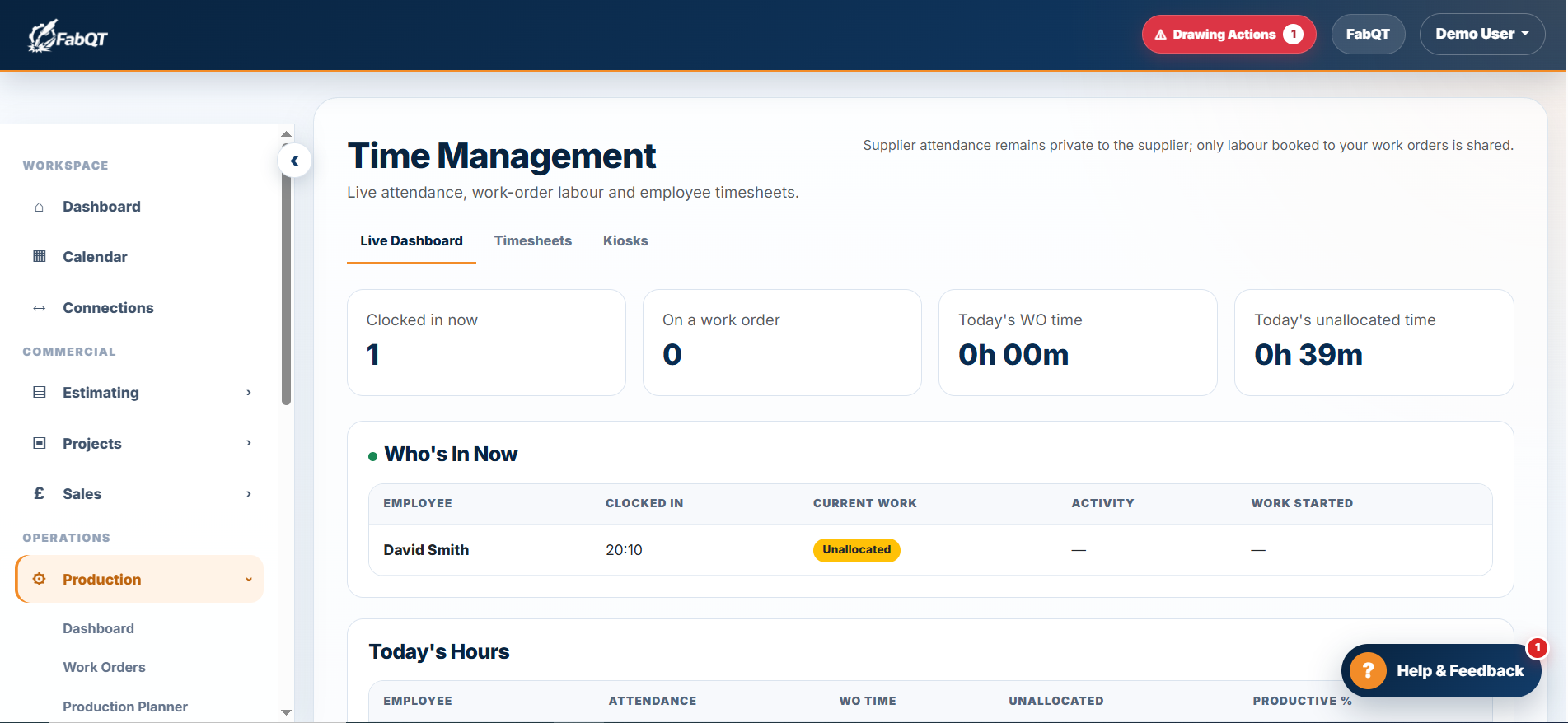Click the FabQT pill button in the header
This screenshot has height=723, width=1568.
click(1368, 35)
